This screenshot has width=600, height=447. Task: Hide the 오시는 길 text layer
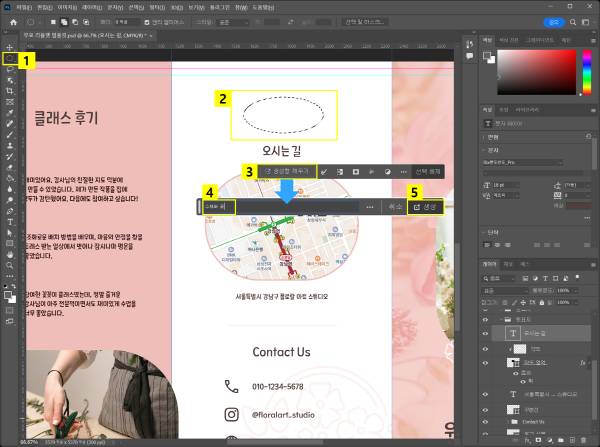click(x=487, y=332)
